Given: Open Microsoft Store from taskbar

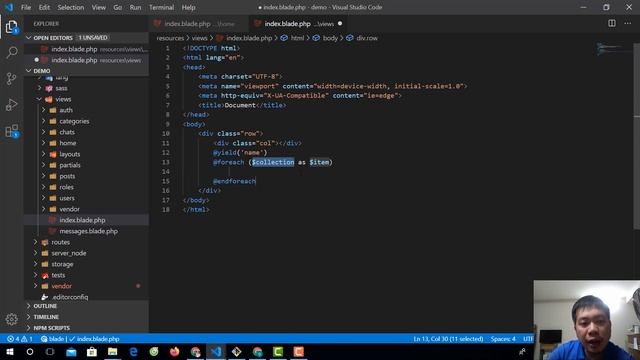Looking at the screenshot, I should tap(92, 351).
